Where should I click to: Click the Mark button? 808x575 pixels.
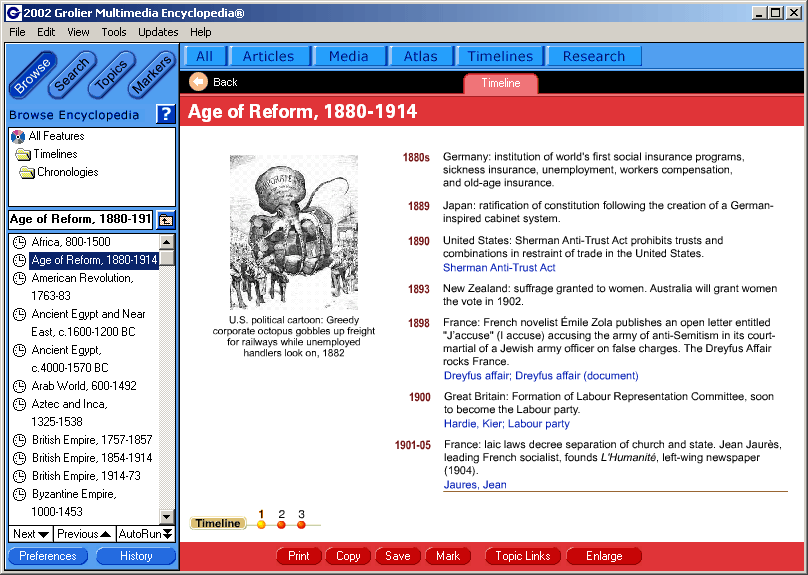tap(448, 556)
